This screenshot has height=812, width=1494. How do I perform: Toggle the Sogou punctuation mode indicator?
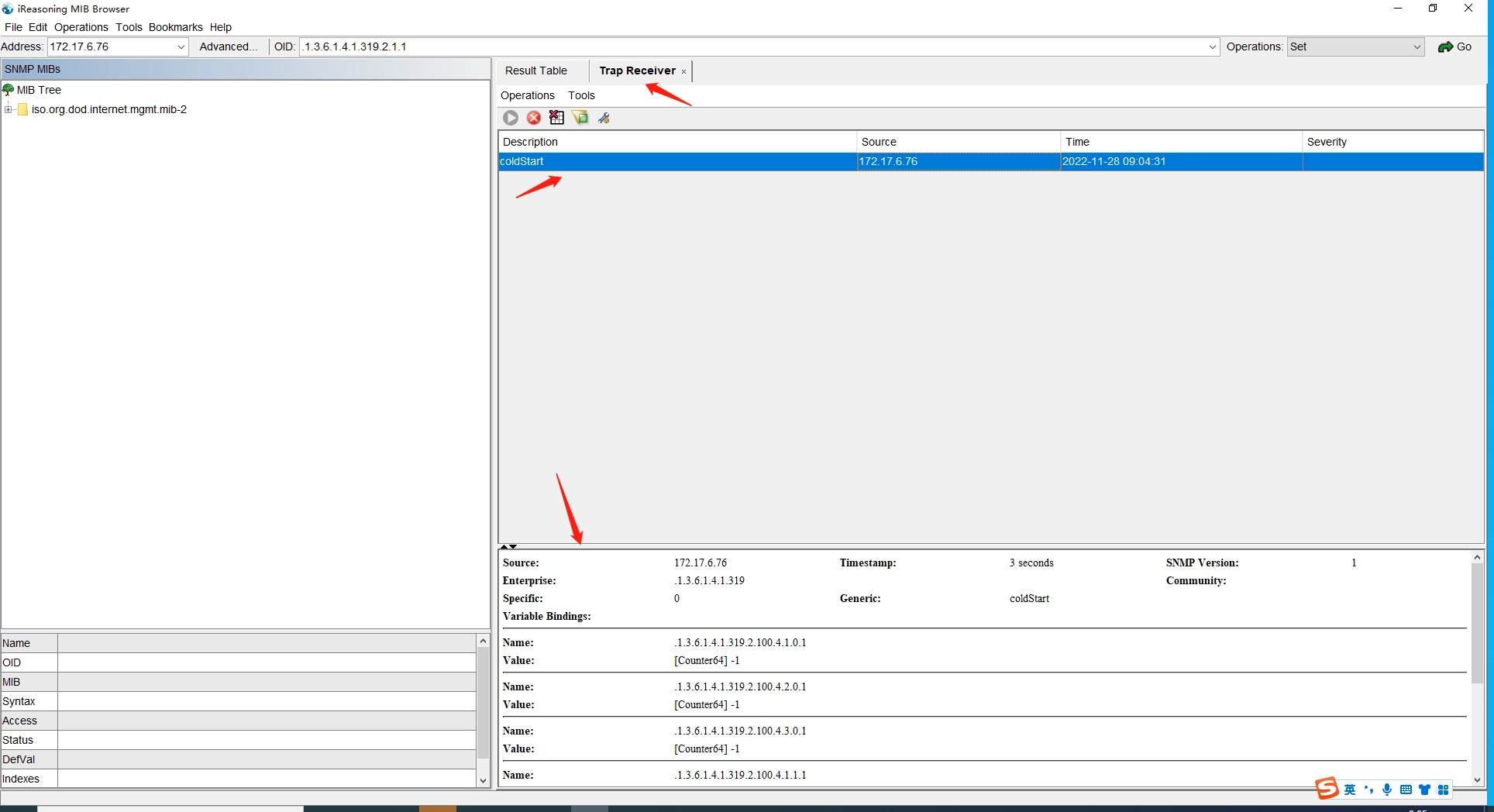[x=1368, y=790]
